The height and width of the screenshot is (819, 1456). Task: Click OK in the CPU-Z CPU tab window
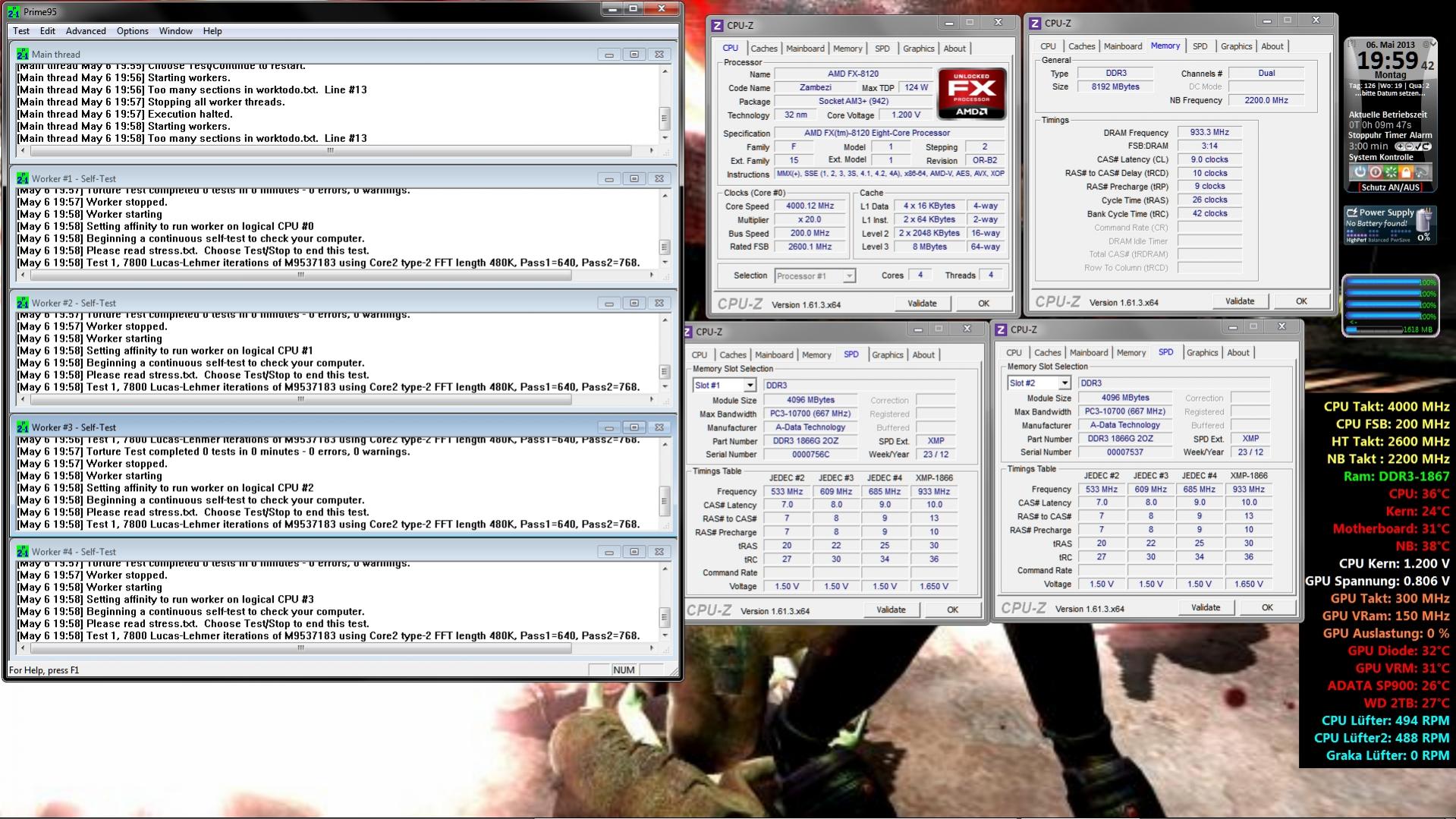[x=983, y=304]
